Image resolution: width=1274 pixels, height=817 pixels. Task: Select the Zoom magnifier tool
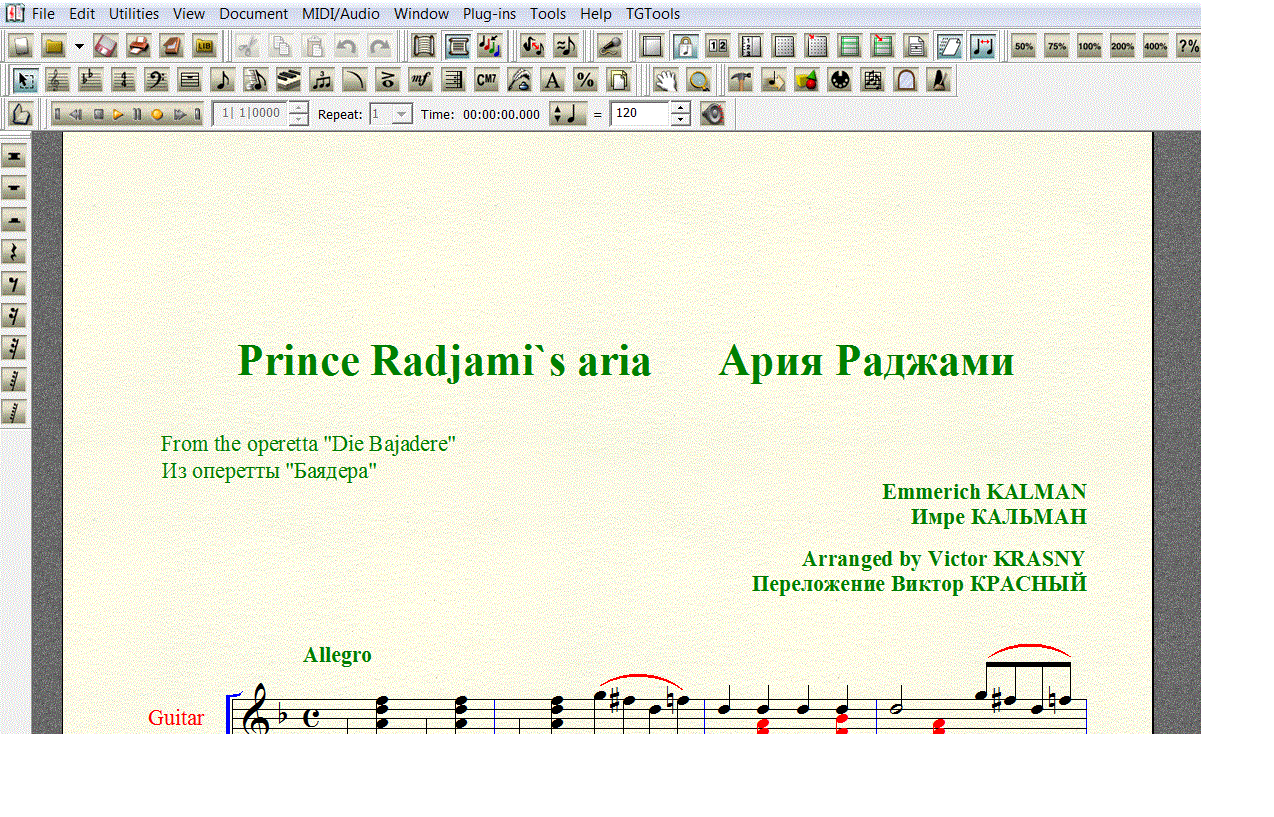[x=699, y=80]
